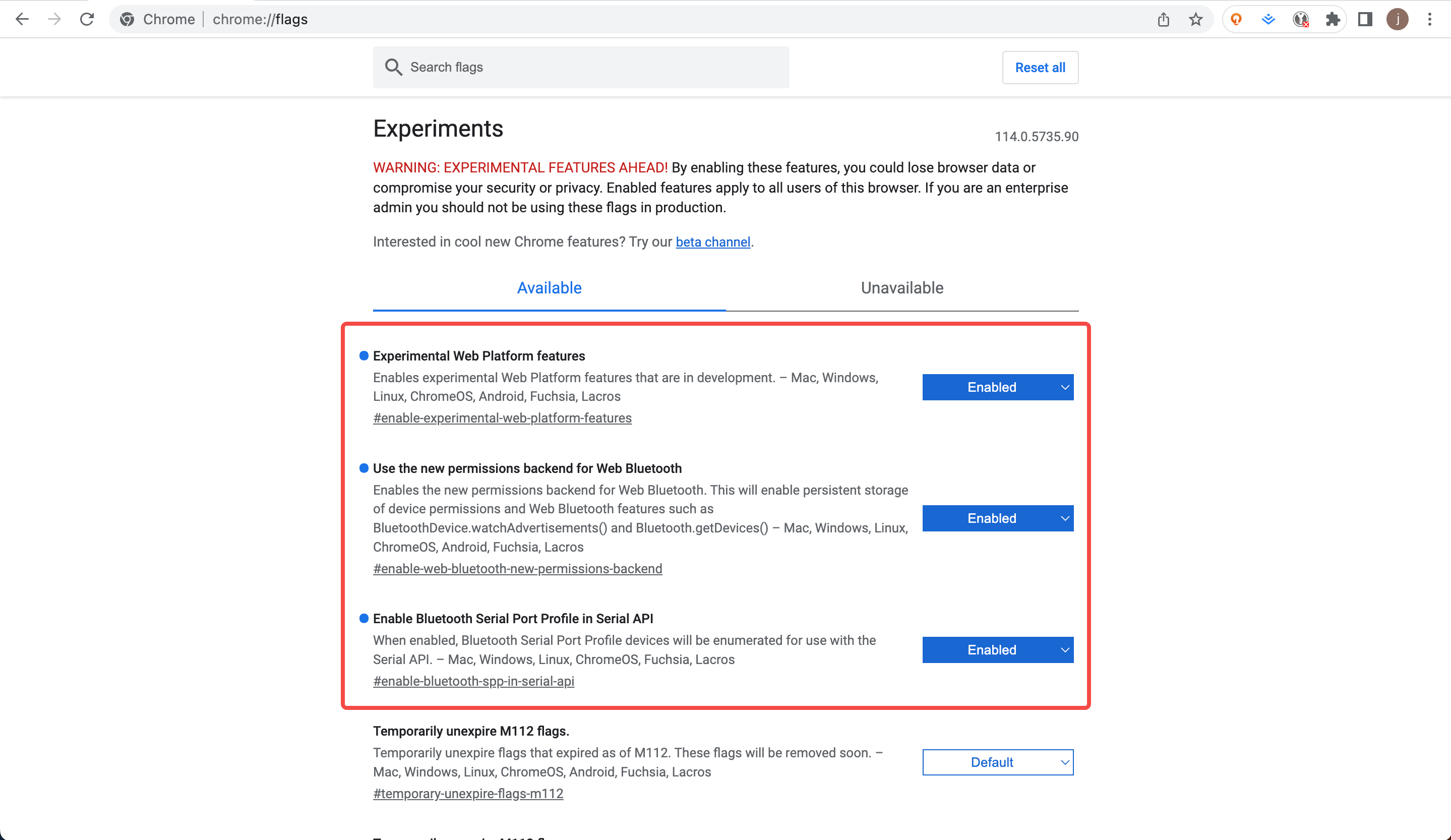Open the Experimental Web Platform features dropdown
Image resolution: width=1451 pixels, height=840 pixels.
click(x=998, y=387)
